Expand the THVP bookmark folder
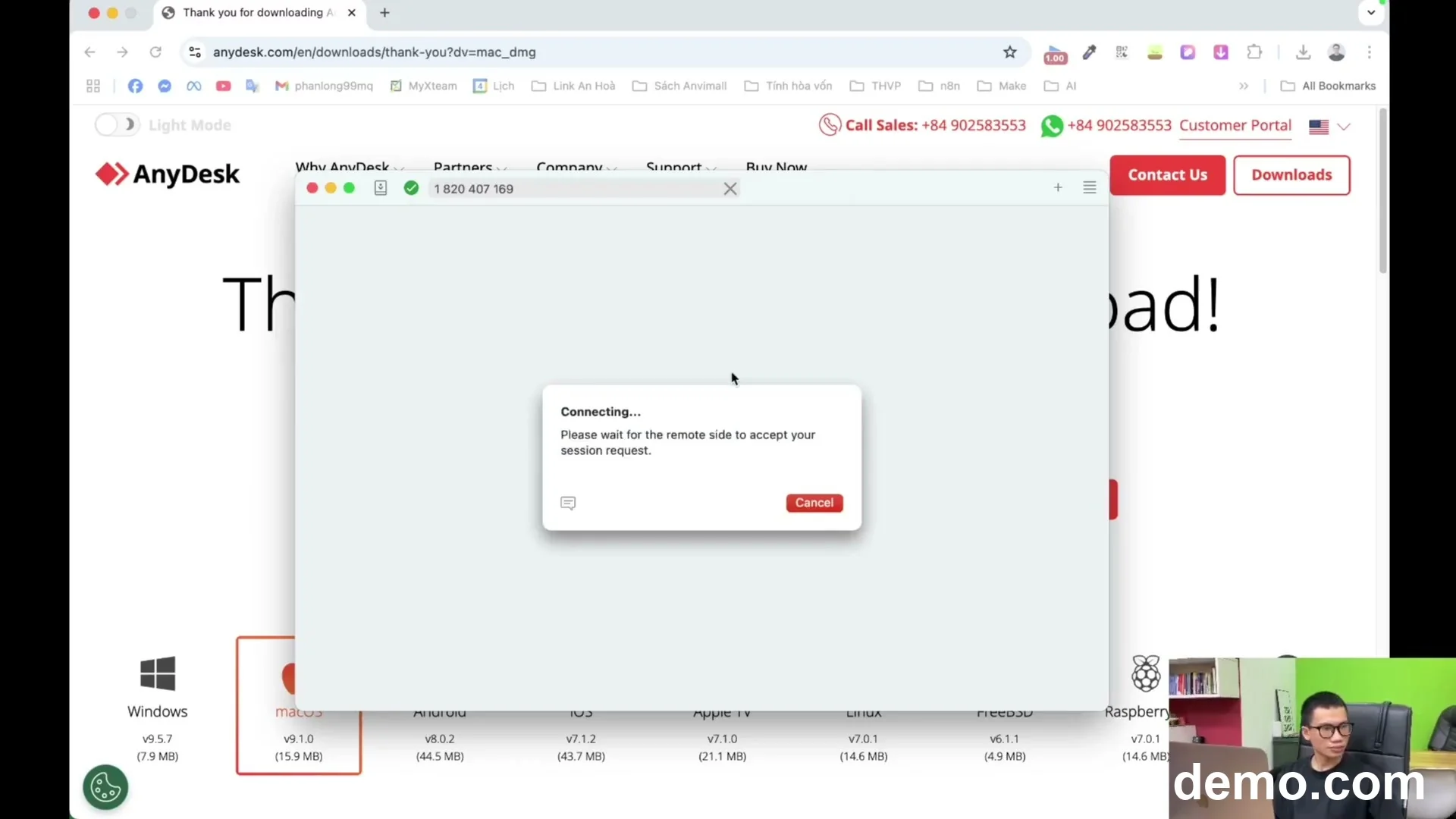The width and height of the screenshot is (1456, 819). [875, 86]
